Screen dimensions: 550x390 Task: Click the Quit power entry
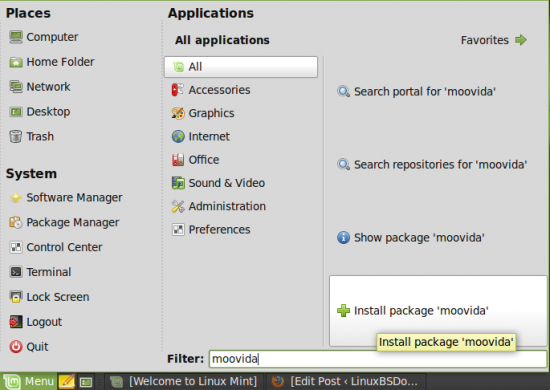pyautogui.click(x=29, y=347)
